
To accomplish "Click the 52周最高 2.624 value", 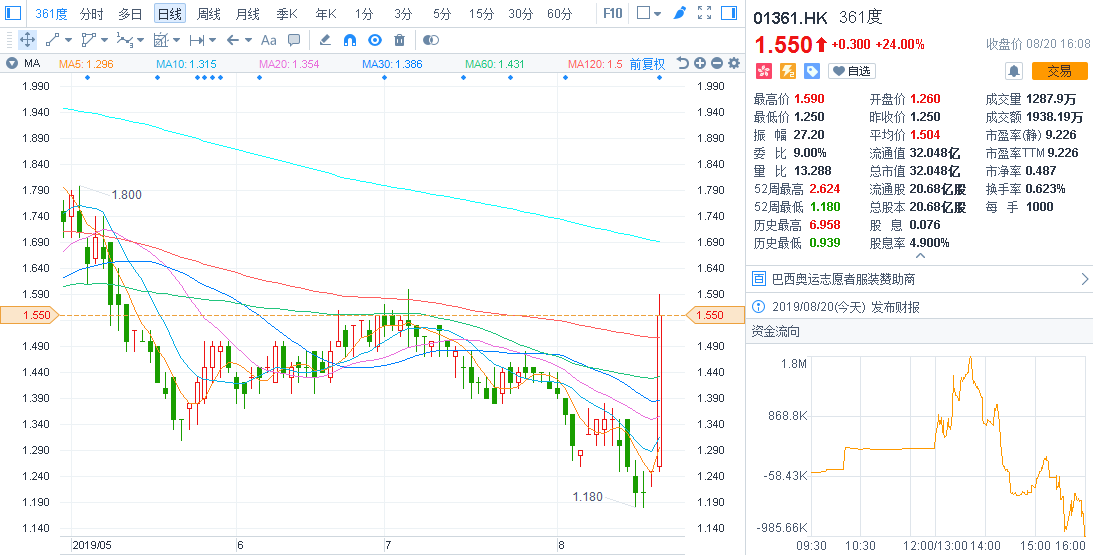I will pos(825,189).
